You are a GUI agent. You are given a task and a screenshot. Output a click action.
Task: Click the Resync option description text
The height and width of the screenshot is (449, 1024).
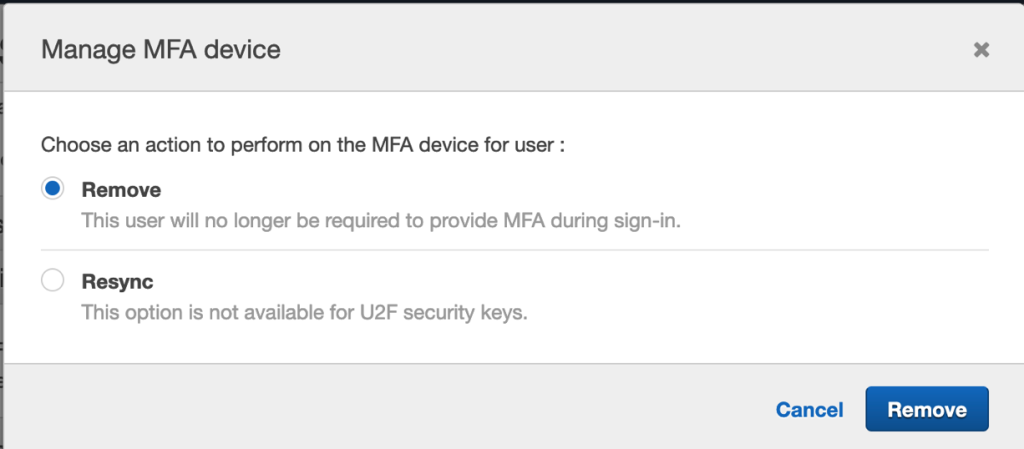304,313
